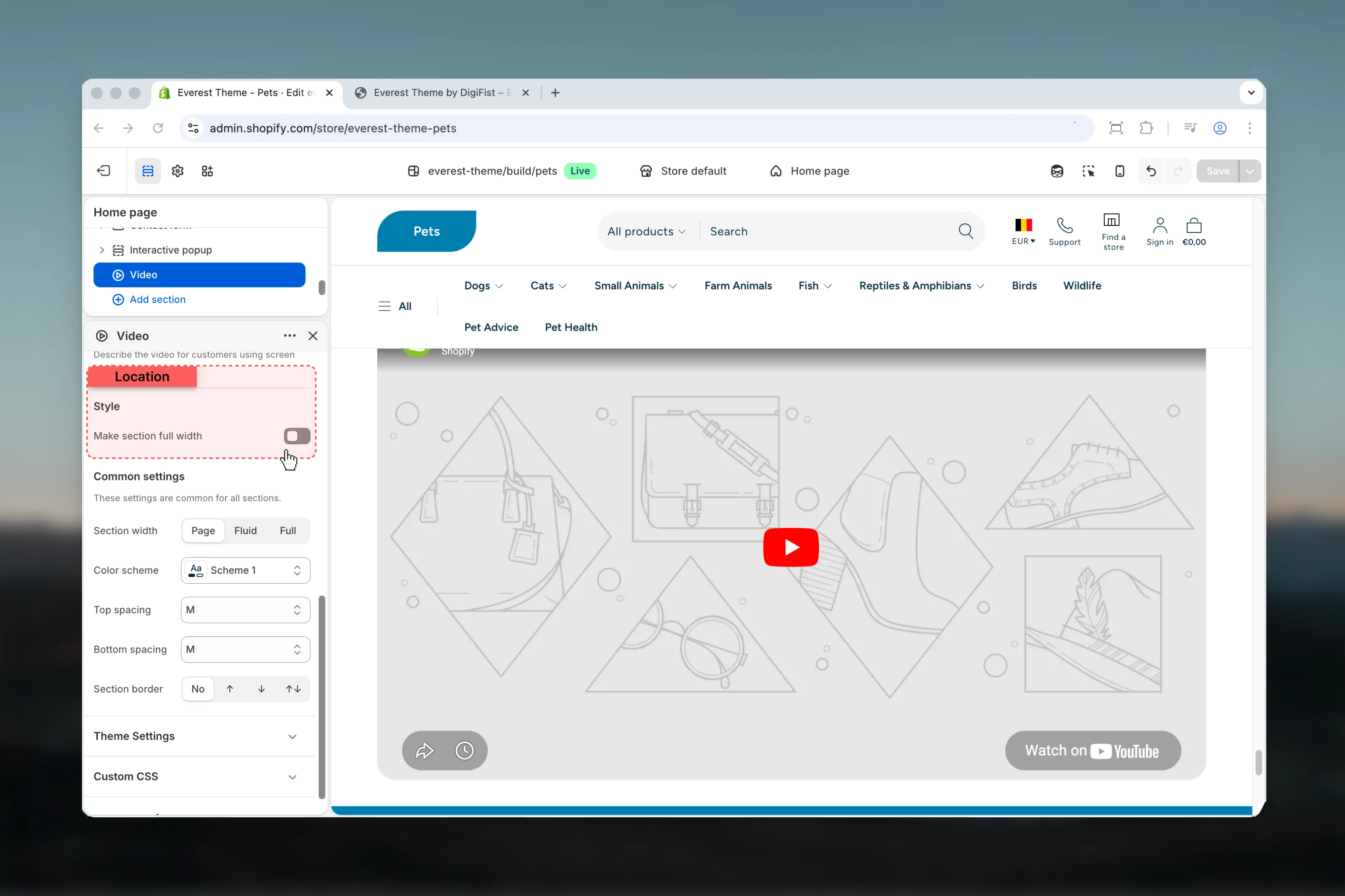The image size is (1345, 896).
Task: Open browser extensions puzzle icon
Action: click(1146, 128)
